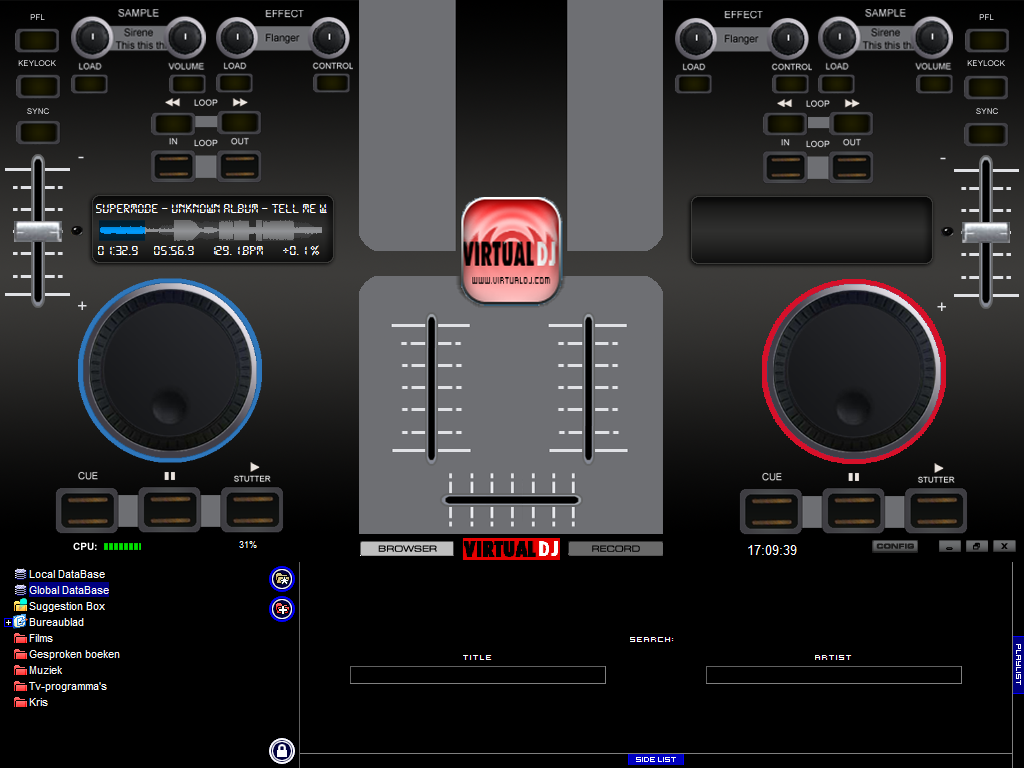
Task: Click left deck sample select knob
Action: 91,38
